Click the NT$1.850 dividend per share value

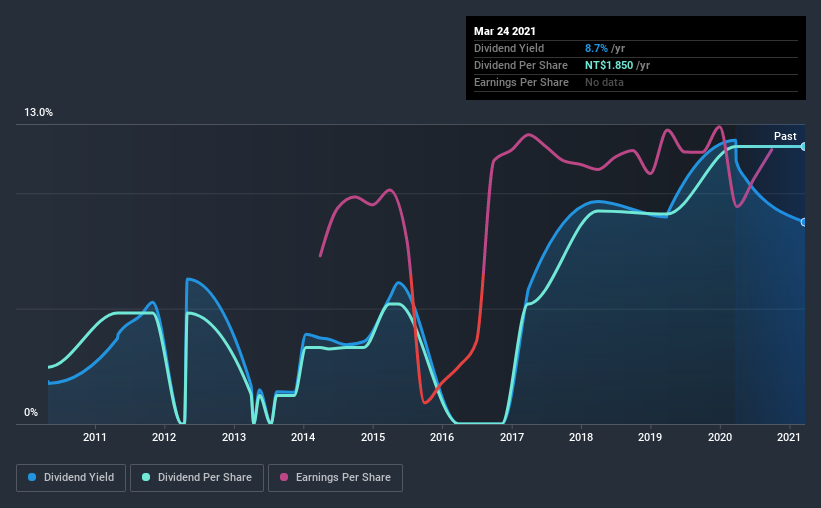coord(609,65)
